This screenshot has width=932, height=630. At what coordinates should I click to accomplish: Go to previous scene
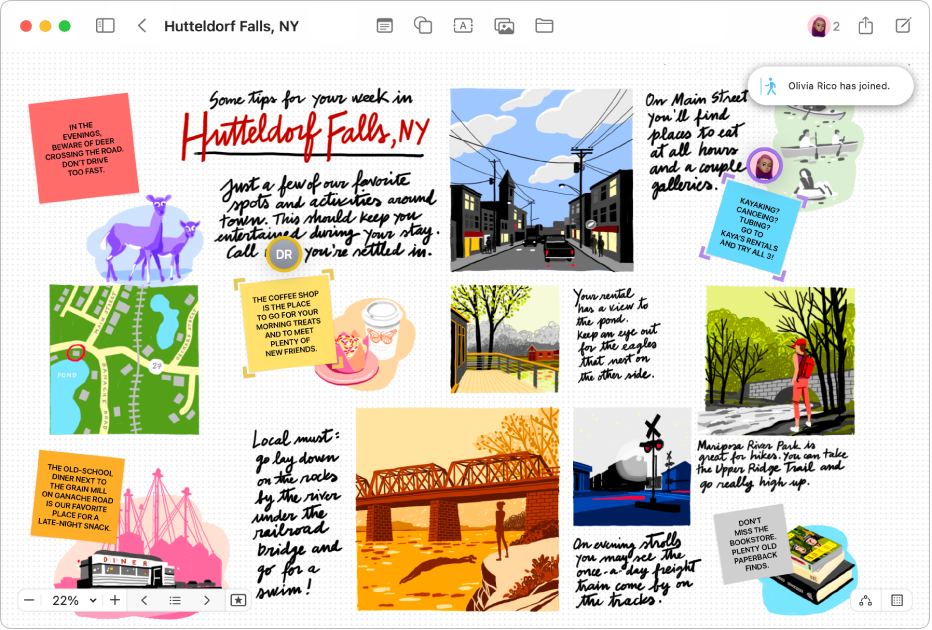tap(144, 600)
